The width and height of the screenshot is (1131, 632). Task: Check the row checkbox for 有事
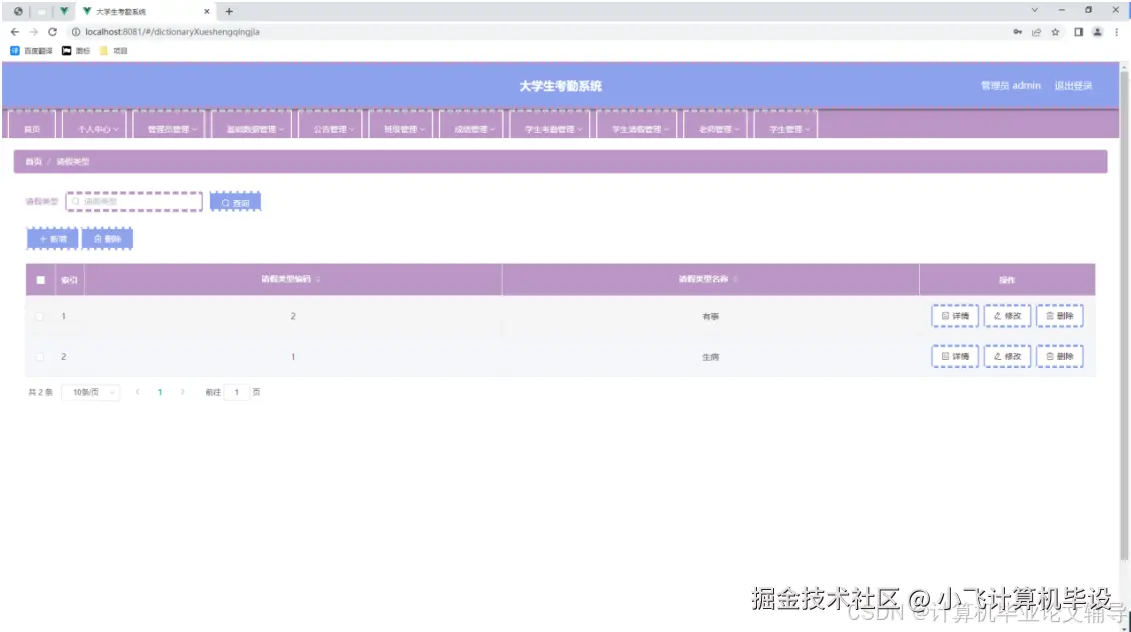click(x=38, y=315)
